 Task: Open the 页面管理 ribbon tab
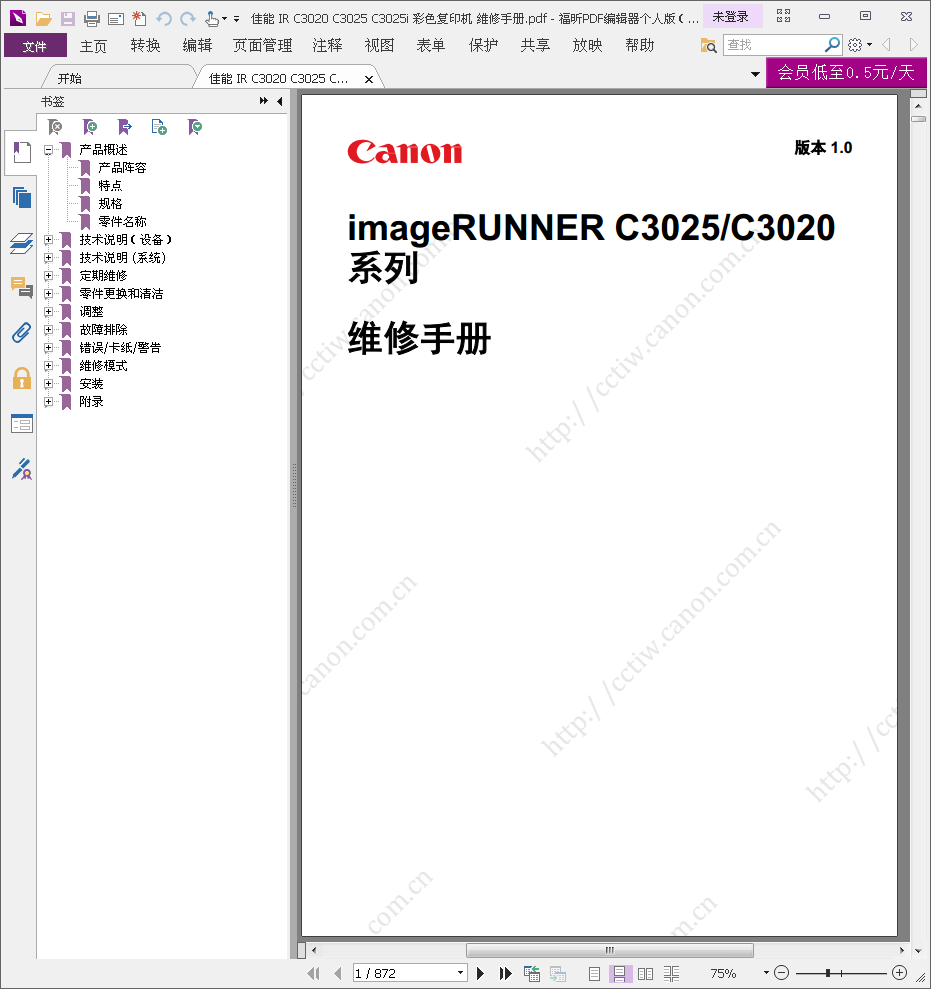tap(262, 46)
